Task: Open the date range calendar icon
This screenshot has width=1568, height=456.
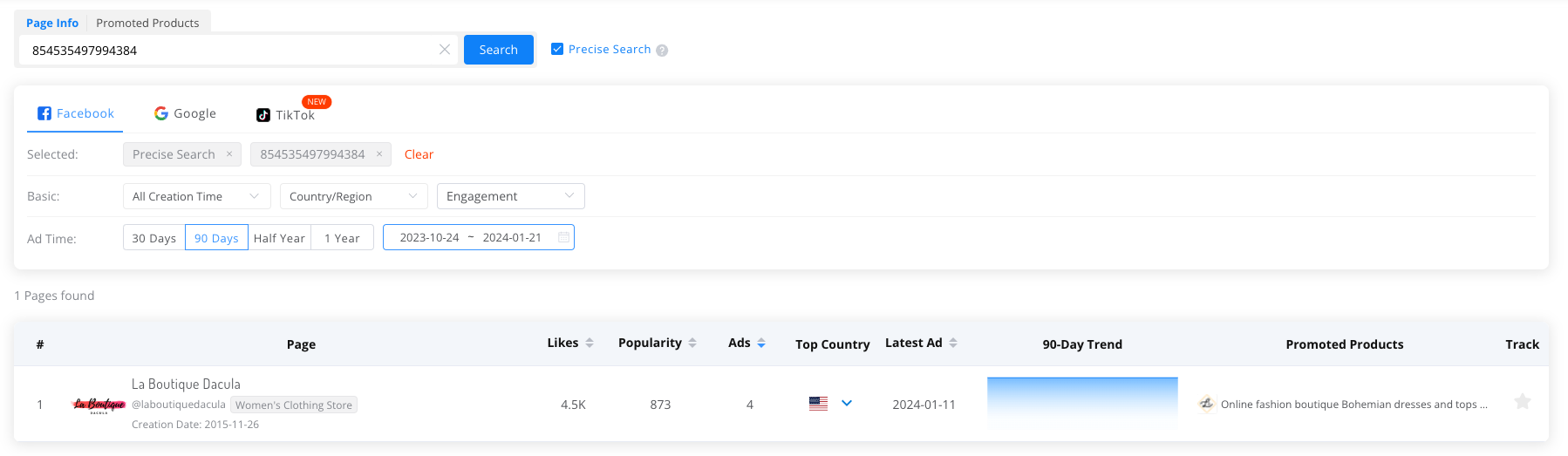Action: click(x=563, y=237)
